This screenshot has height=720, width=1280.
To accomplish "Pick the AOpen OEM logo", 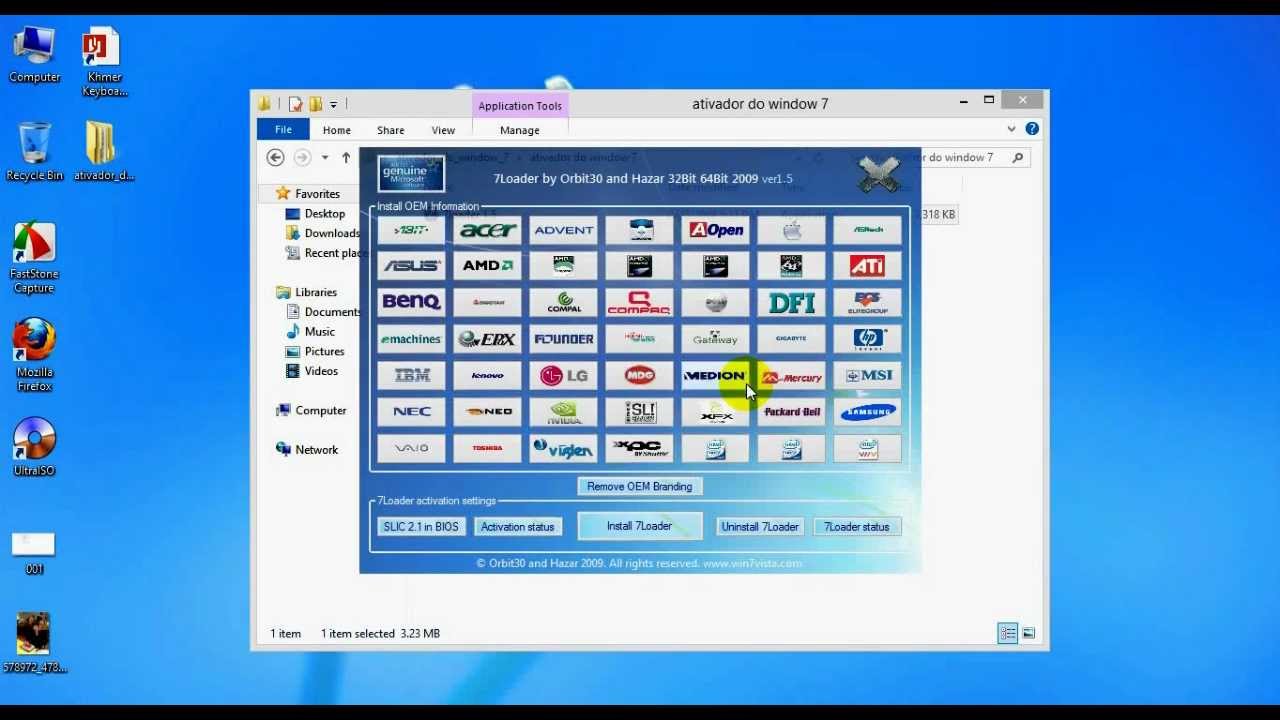I will tap(716, 230).
